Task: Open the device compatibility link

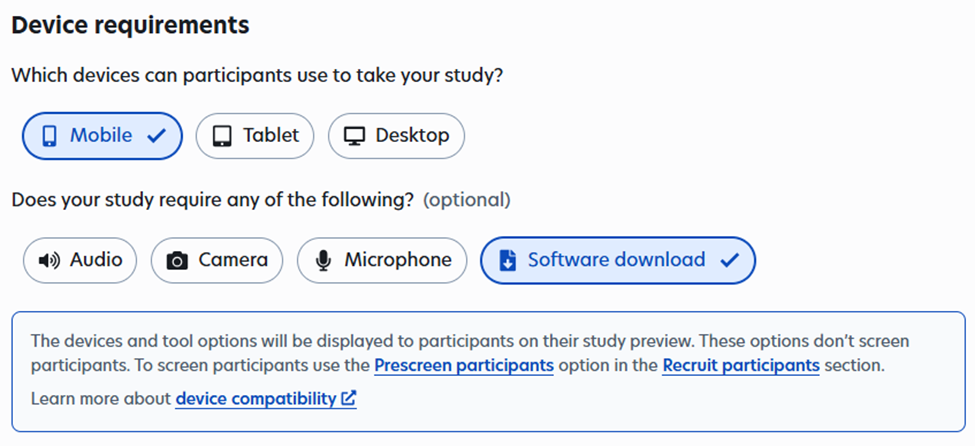Action: 256,399
